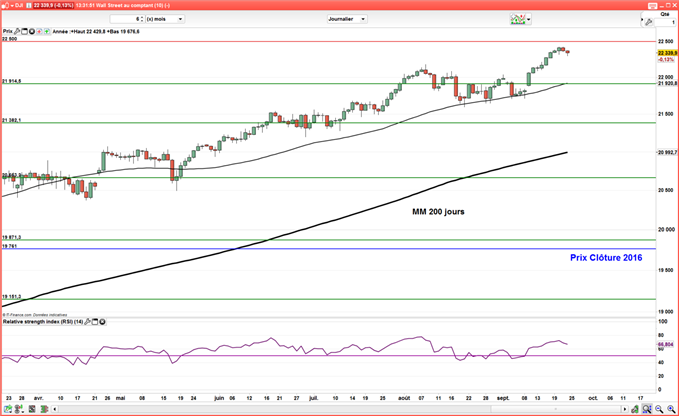This screenshot has height=416, width=679.
Task: Expand the DJI instrument dropdown arrow
Action: point(12,6)
